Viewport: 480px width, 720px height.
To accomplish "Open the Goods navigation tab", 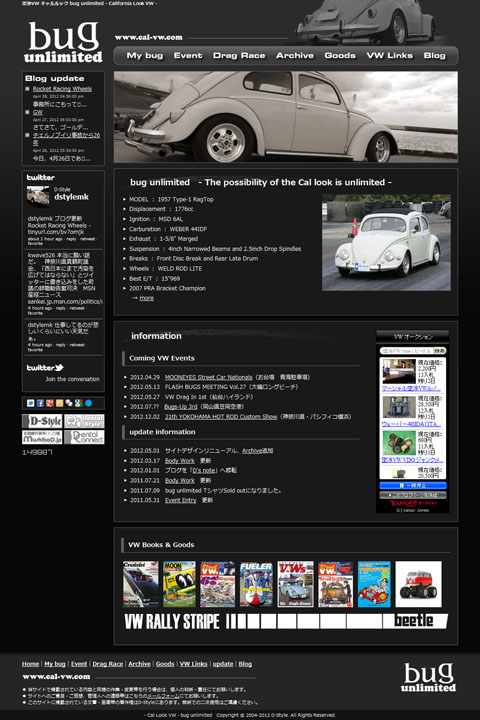I will click(340, 56).
